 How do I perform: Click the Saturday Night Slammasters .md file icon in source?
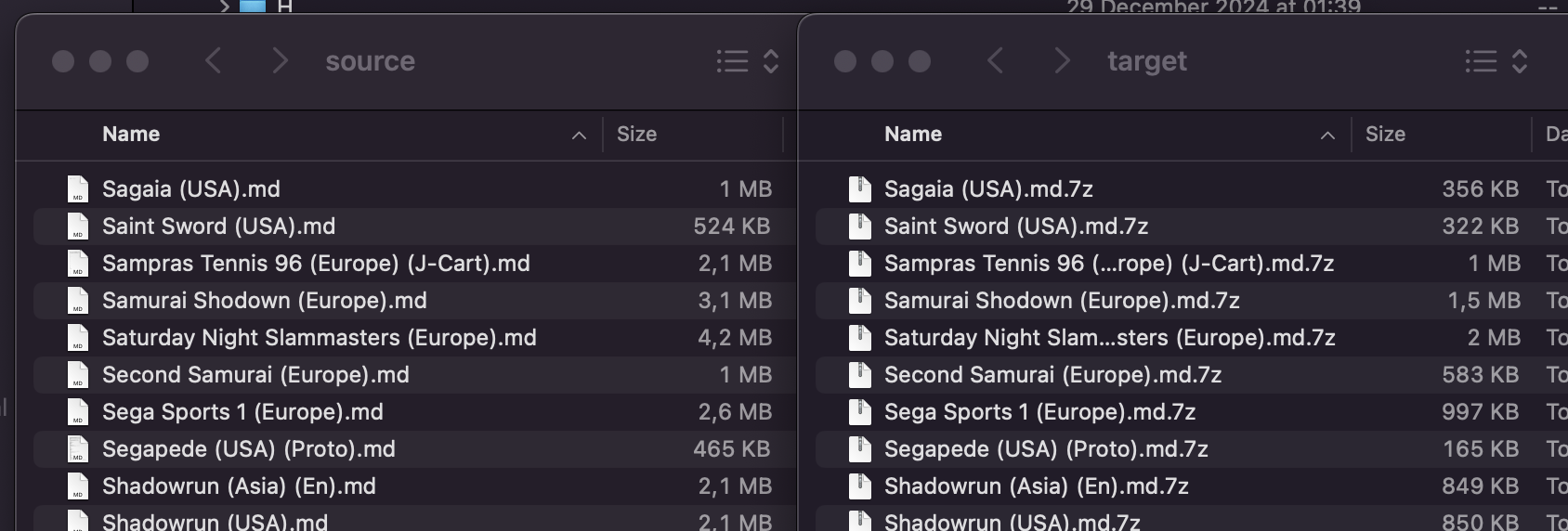tap(78, 338)
